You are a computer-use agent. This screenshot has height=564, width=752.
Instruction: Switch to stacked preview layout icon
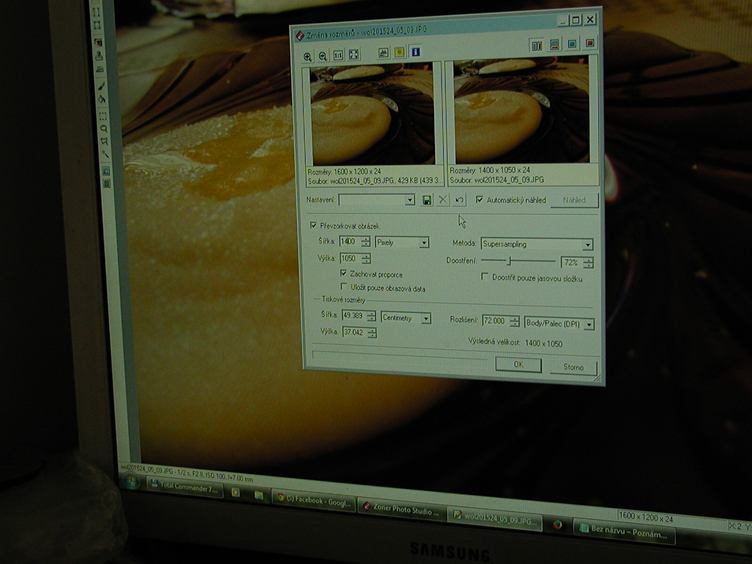[554, 45]
